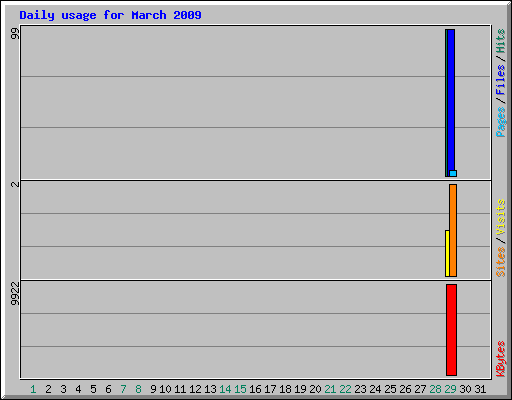The width and height of the screenshot is (512, 400).
Task: Click day "6" on the x-axis
Action: coord(108,389)
